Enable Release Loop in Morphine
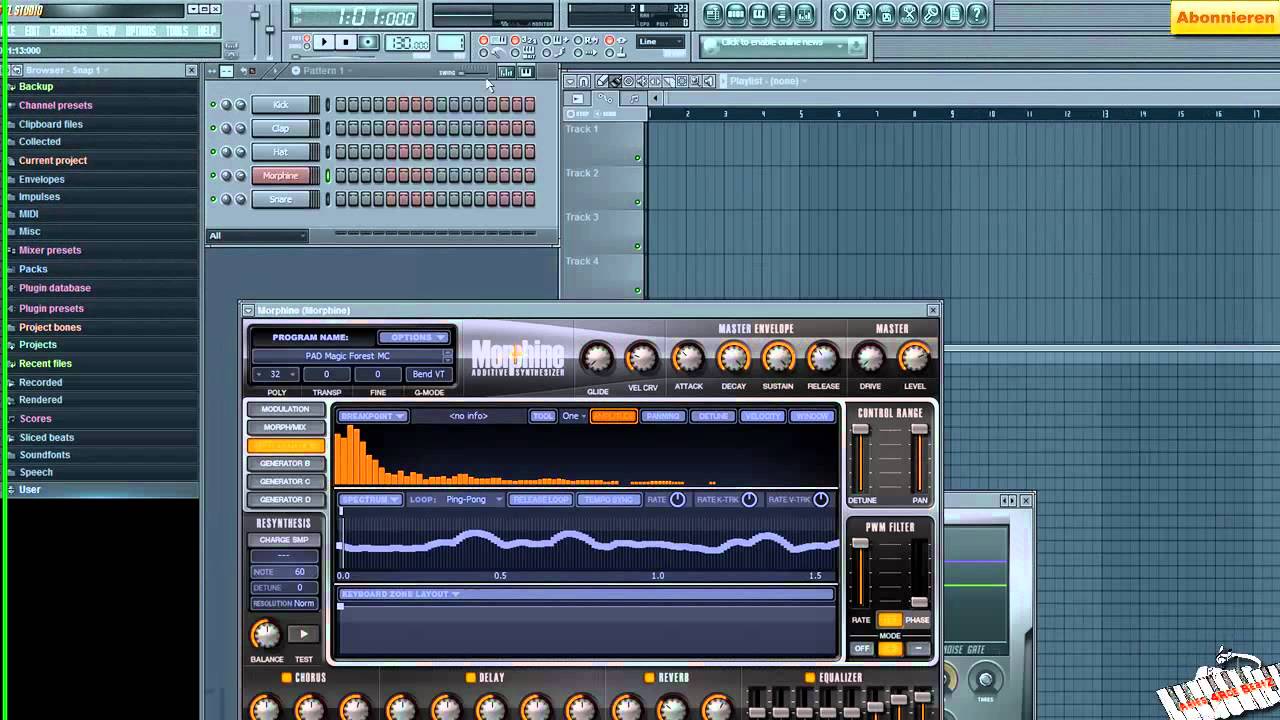This screenshot has height=720, width=1280. point(540,499)
